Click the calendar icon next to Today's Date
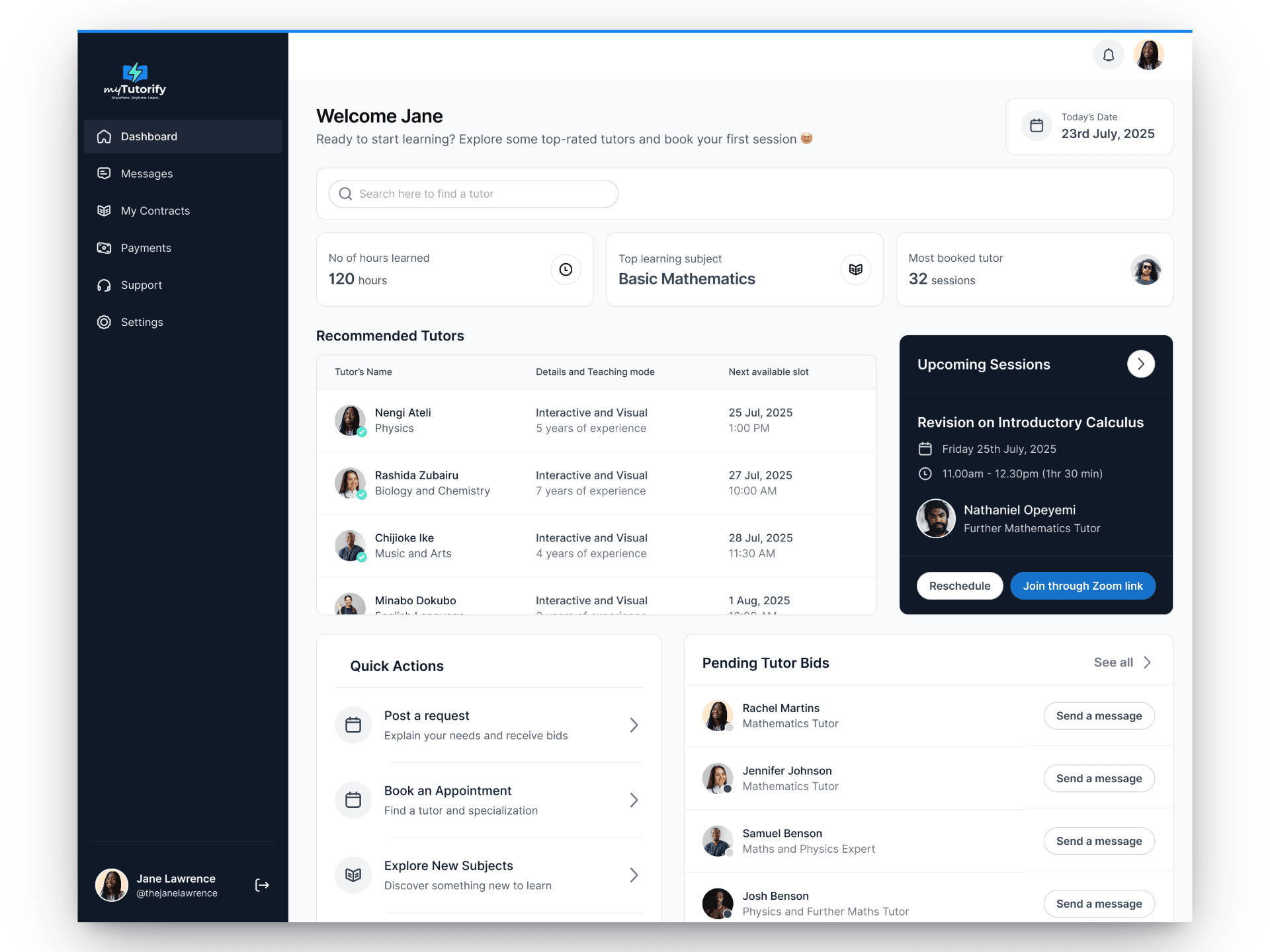 (x=1037, y=126)
